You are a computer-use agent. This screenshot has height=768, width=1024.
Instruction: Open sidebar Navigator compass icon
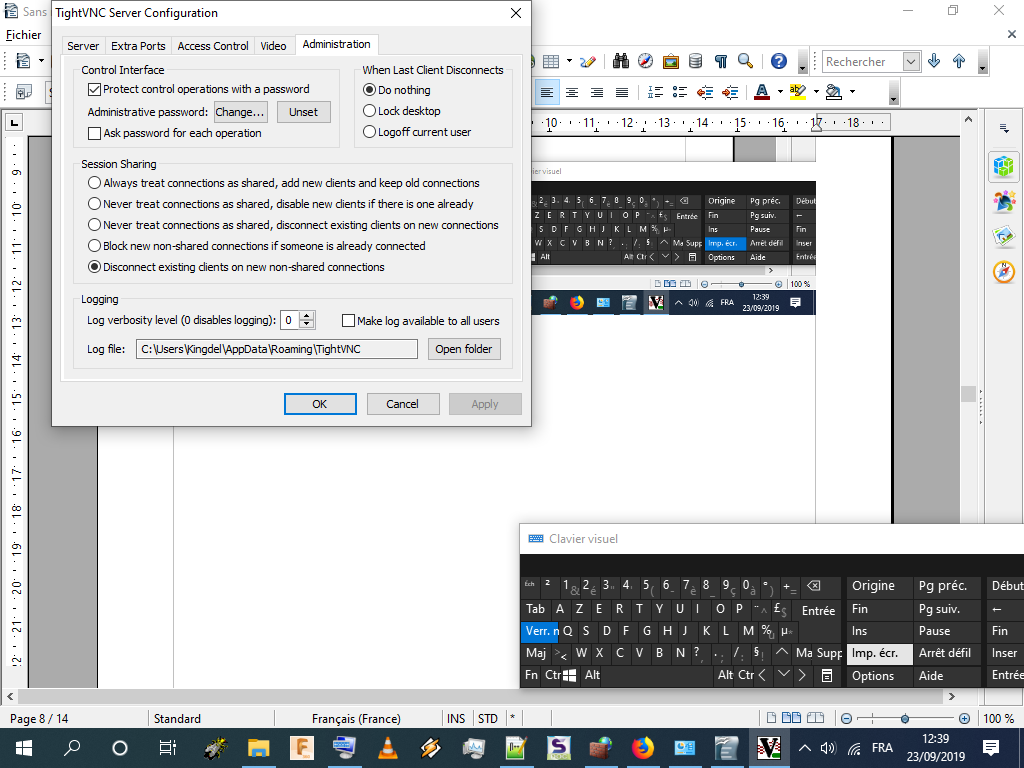[x=1004, y=271]
